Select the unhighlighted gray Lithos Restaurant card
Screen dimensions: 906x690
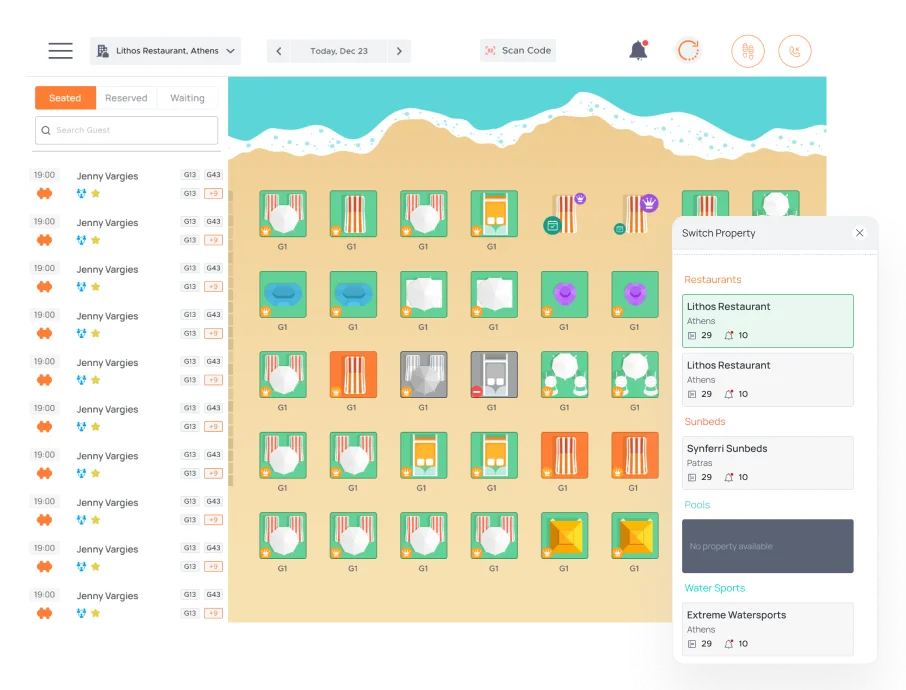coord(767,380)
